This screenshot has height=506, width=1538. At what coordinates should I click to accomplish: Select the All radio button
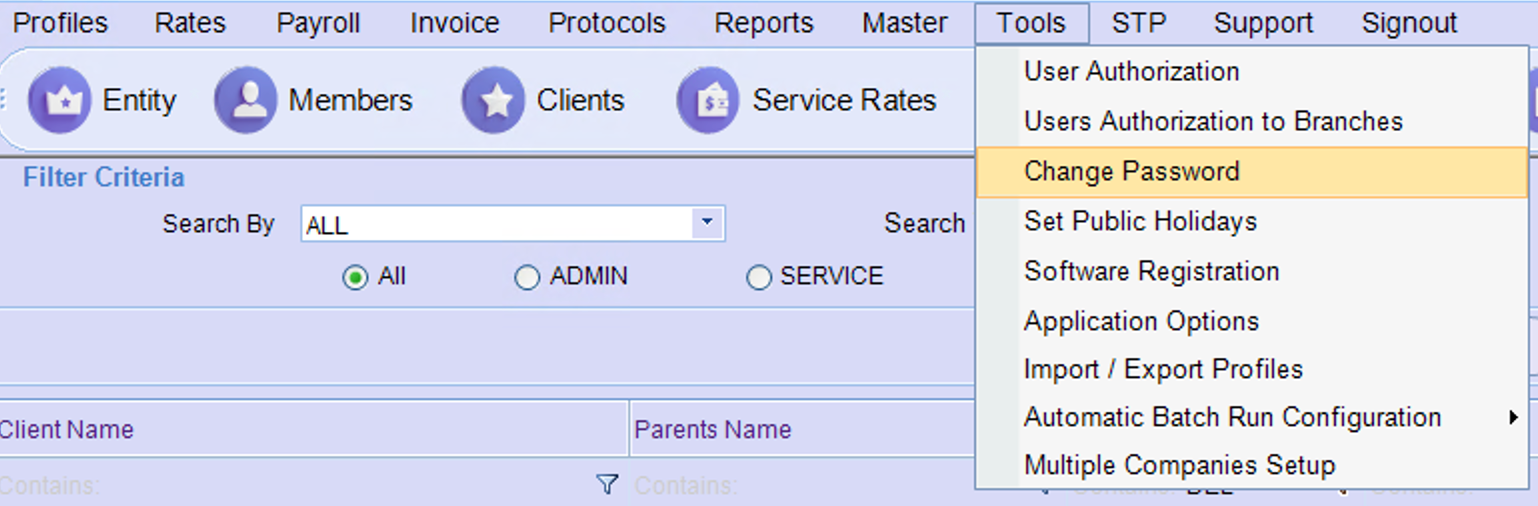(355, 277)
